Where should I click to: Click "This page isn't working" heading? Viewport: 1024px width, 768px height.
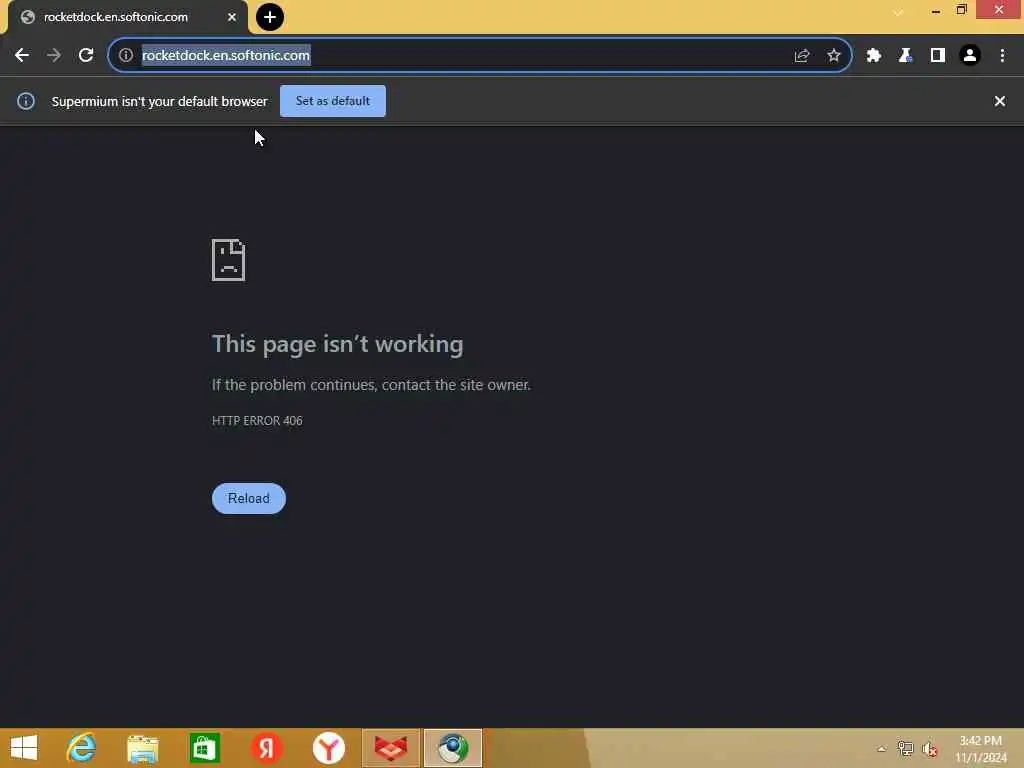coord(338,344)
